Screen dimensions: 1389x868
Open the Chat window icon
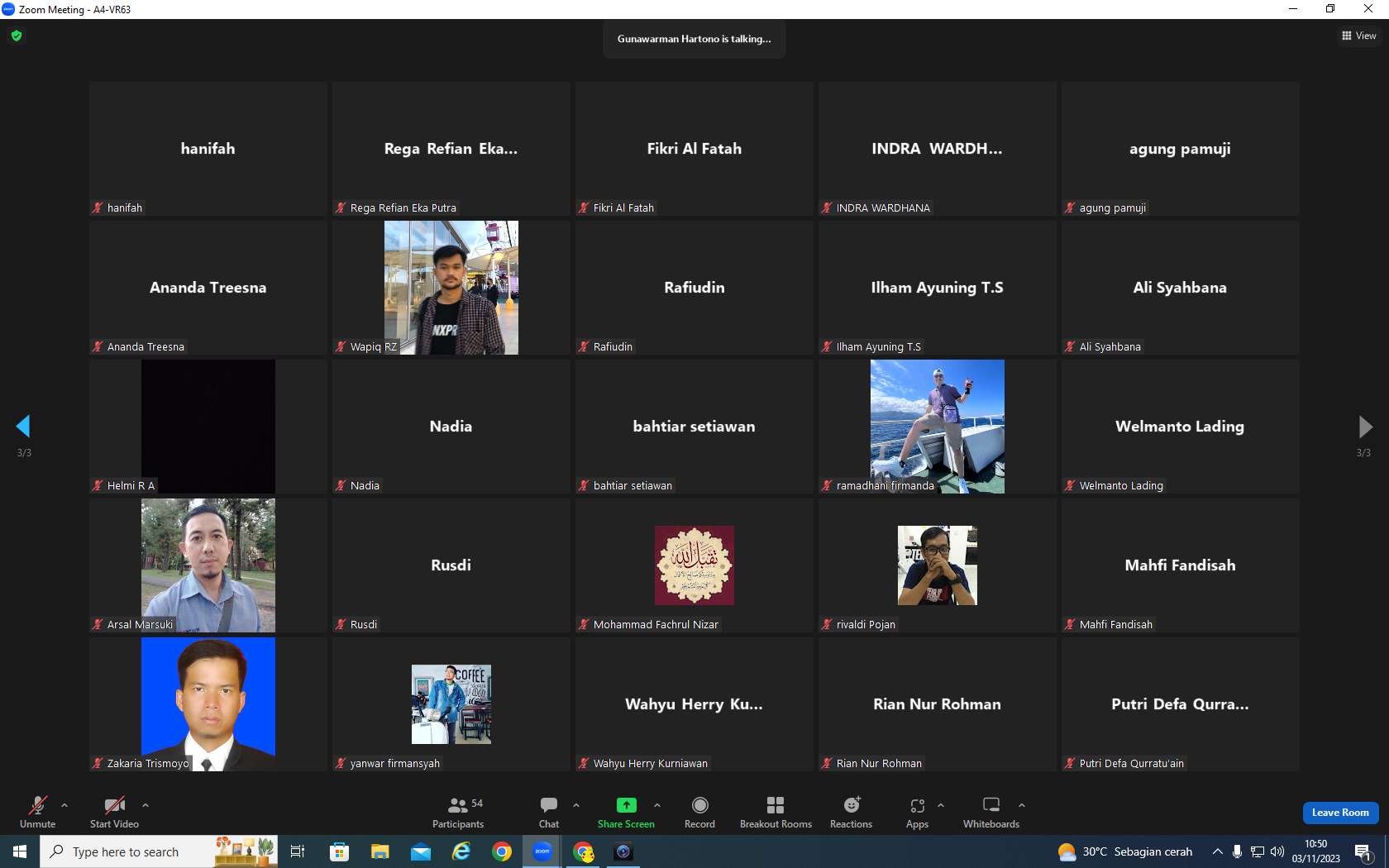549,805
